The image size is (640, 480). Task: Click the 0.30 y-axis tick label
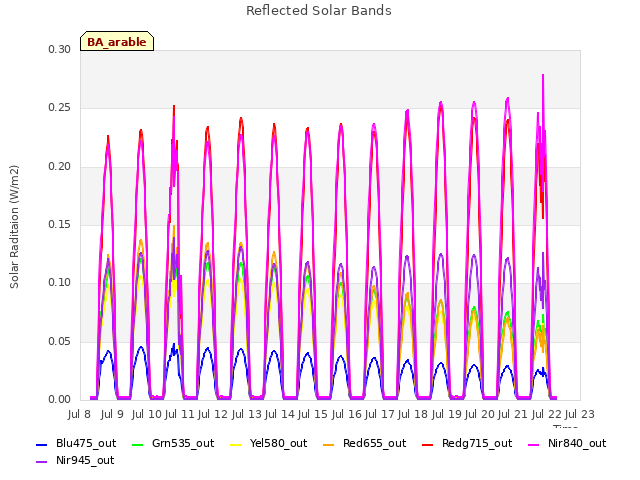click(60, 49)
